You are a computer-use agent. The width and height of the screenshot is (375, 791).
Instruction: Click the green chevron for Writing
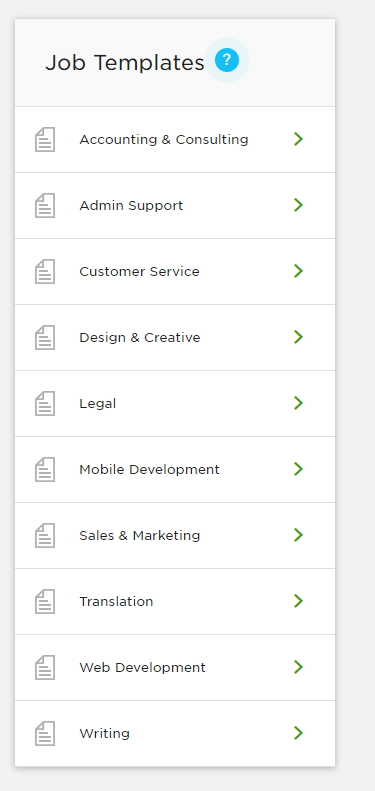pos(298,733)
